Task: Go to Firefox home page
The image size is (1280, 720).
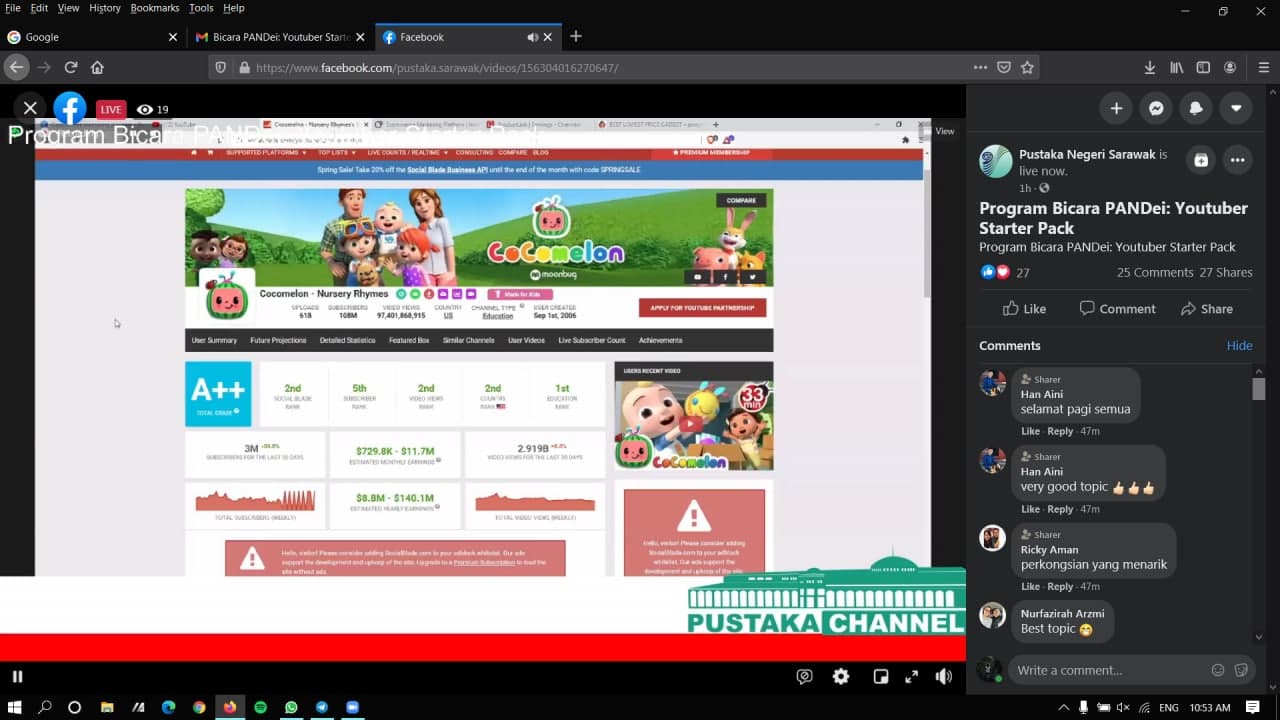Action: [97, 67]
